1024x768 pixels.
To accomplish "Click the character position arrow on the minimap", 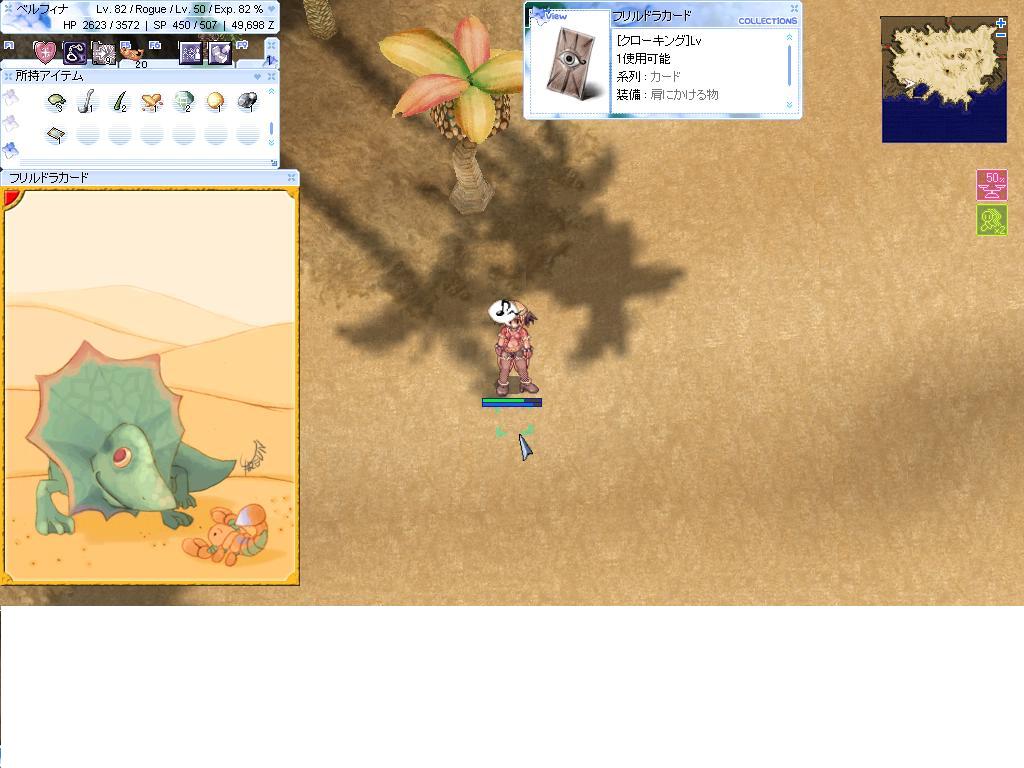I will pos(908,84).
